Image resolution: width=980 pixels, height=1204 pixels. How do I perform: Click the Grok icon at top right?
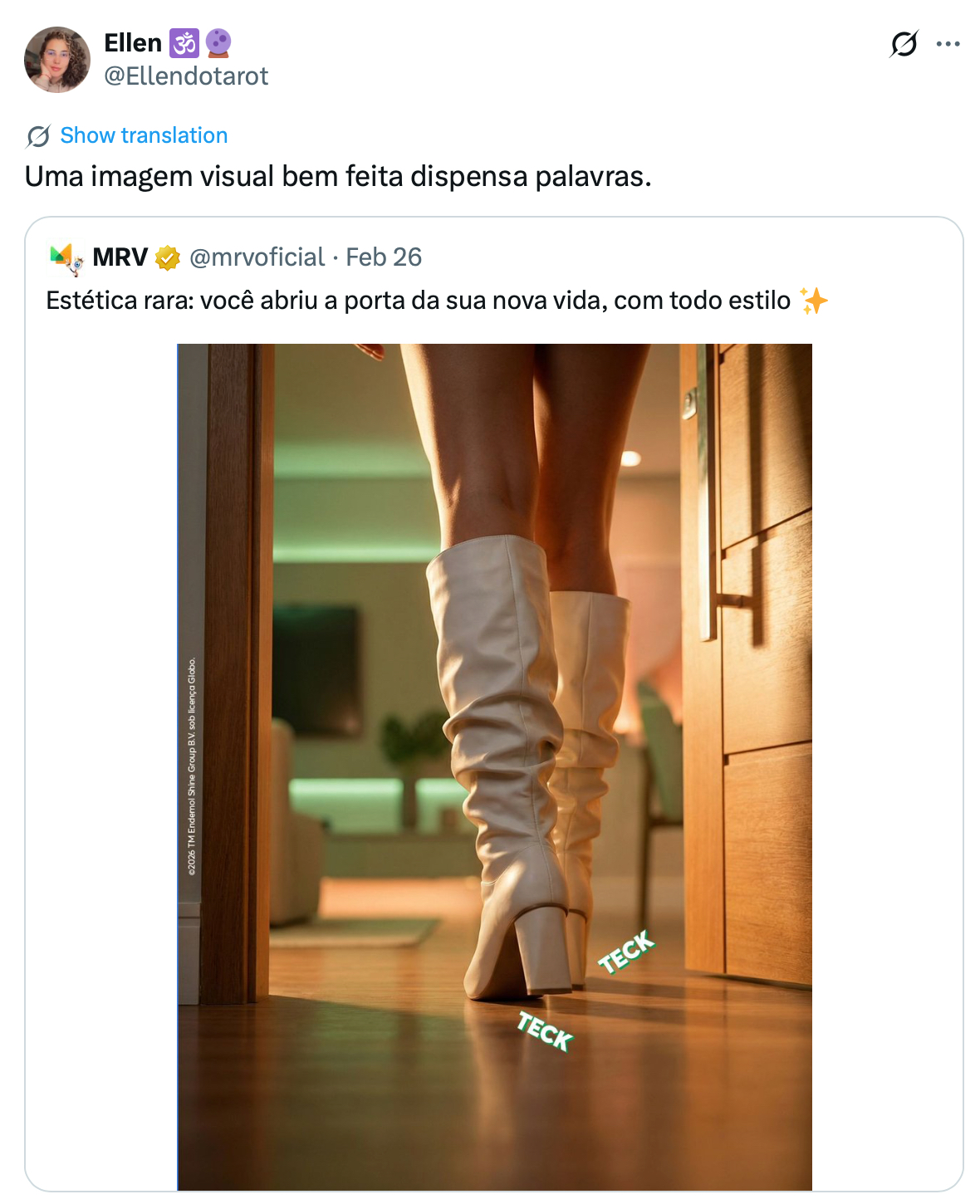coord(904,44)
